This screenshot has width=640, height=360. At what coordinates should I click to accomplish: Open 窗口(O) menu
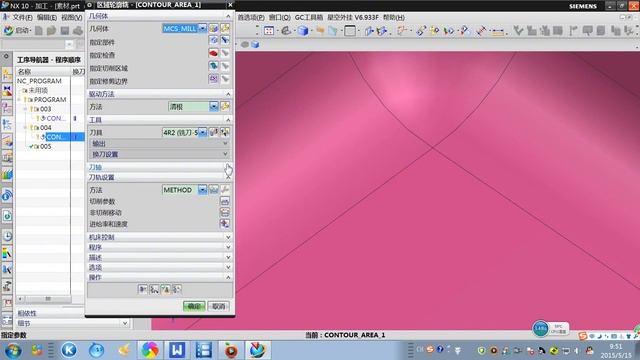[279, 18]
